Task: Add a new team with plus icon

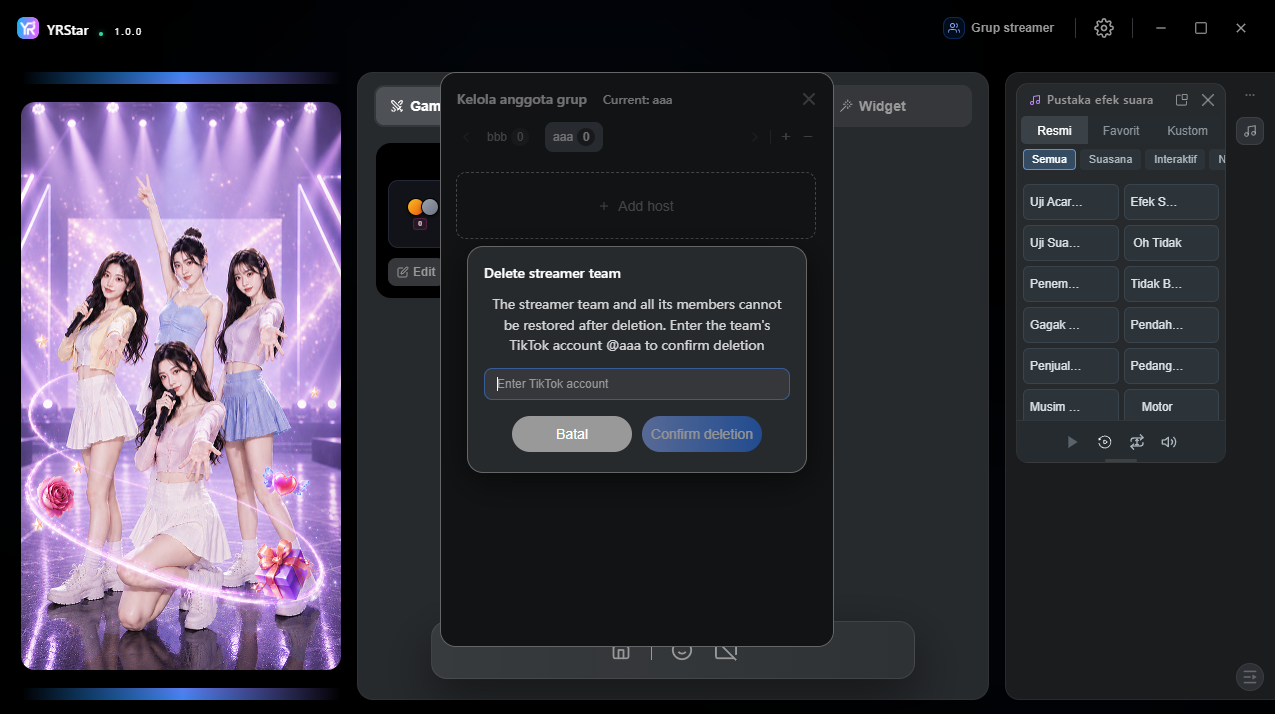Action: tap(786, 137)
